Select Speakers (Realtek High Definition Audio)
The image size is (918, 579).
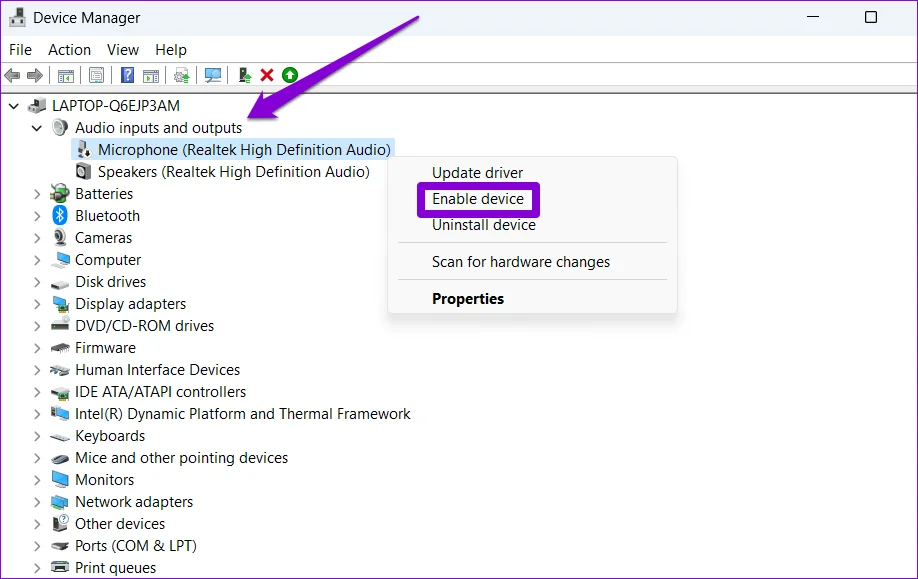click(x=233, y=172)
